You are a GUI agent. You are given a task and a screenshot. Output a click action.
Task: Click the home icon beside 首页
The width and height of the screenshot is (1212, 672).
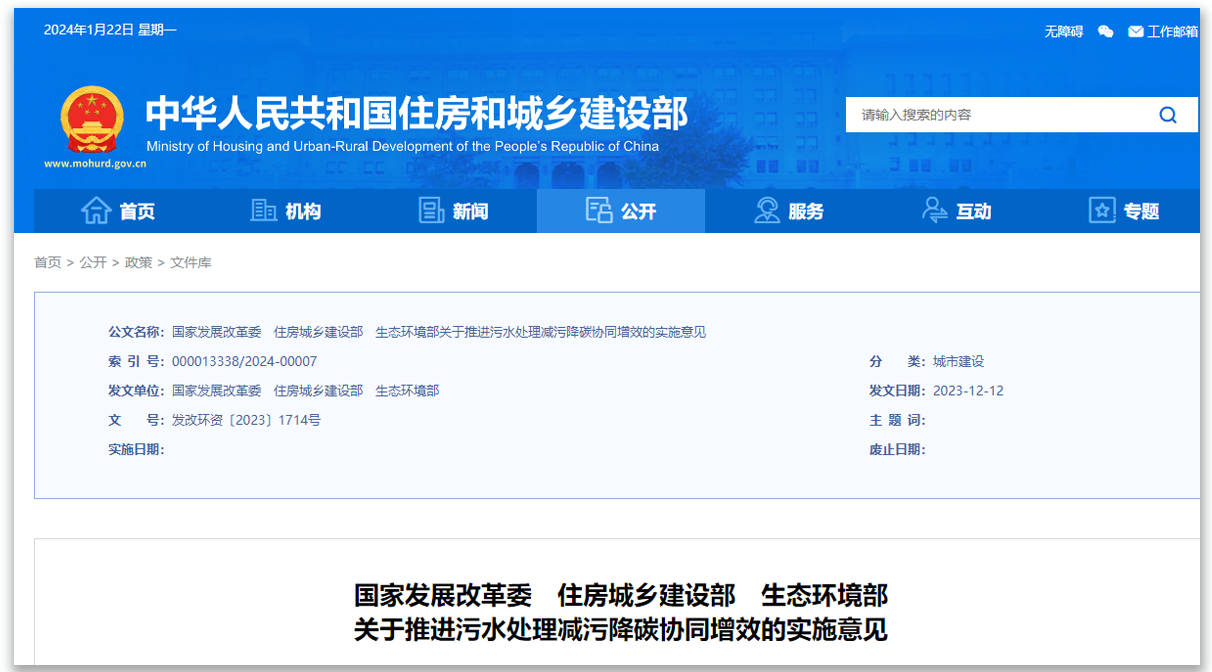pyautogui.click(x=96, y=211)
